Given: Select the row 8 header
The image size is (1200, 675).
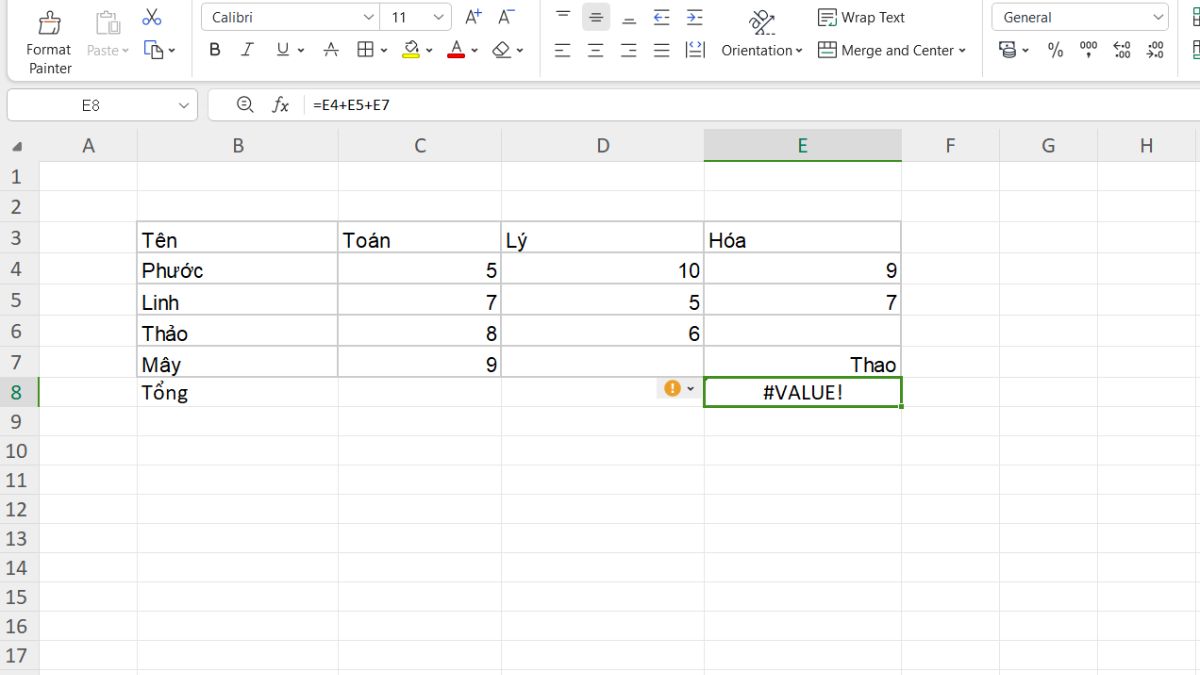Looking at the screenshot, I should [16, 392].
